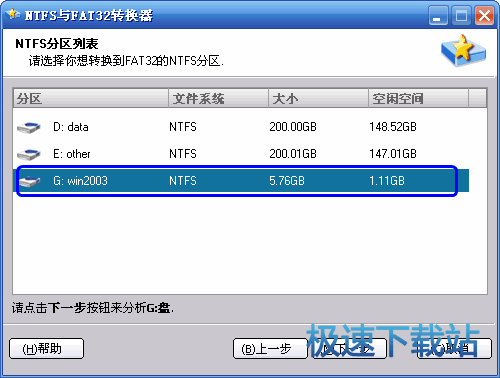Click NTFS file system cell of G: win2003
This screenshot has width=500, height=378.
click(x=183, y=181)
